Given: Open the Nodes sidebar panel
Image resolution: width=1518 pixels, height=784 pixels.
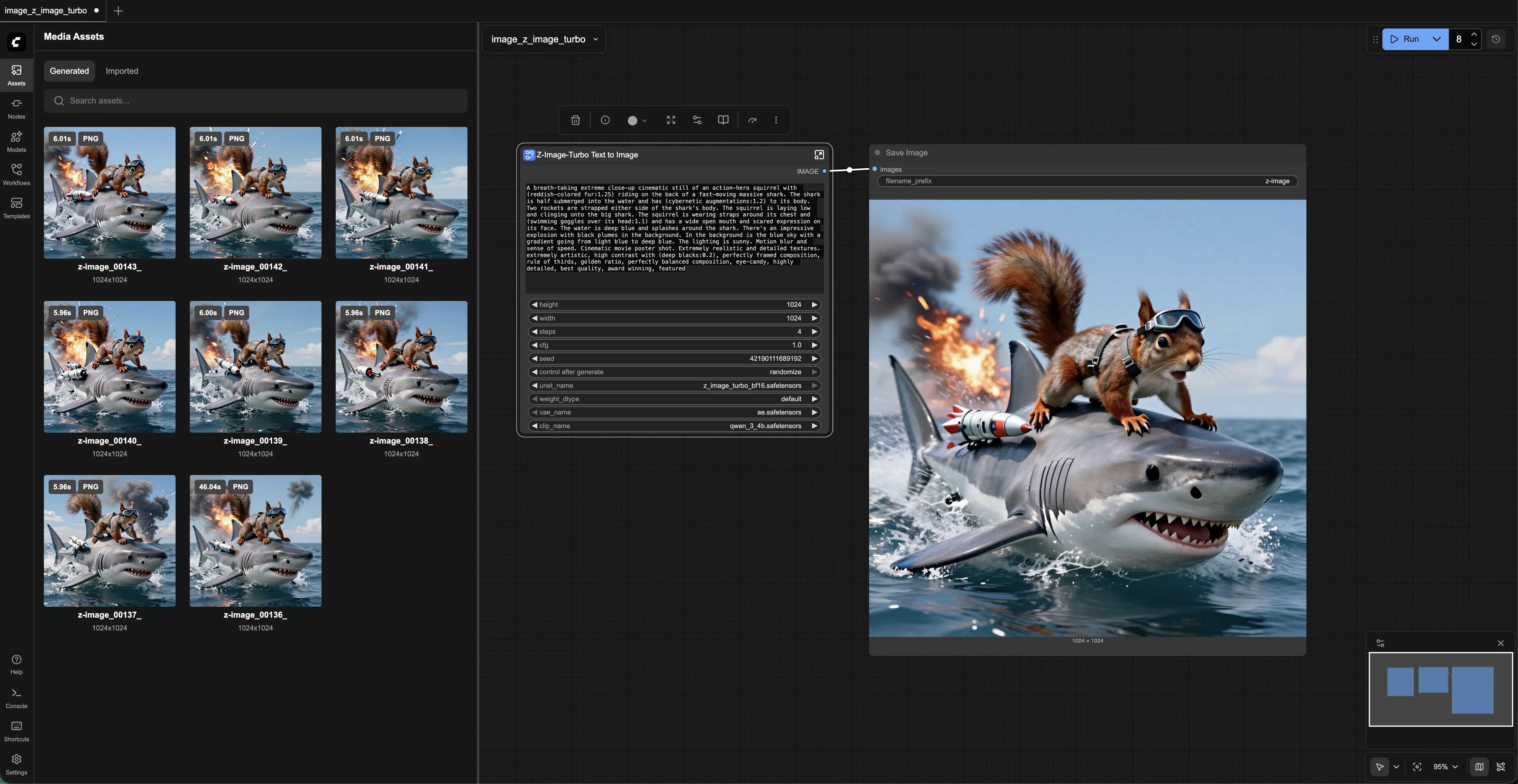Looking at the screenshot, I should tap(17, 109).
